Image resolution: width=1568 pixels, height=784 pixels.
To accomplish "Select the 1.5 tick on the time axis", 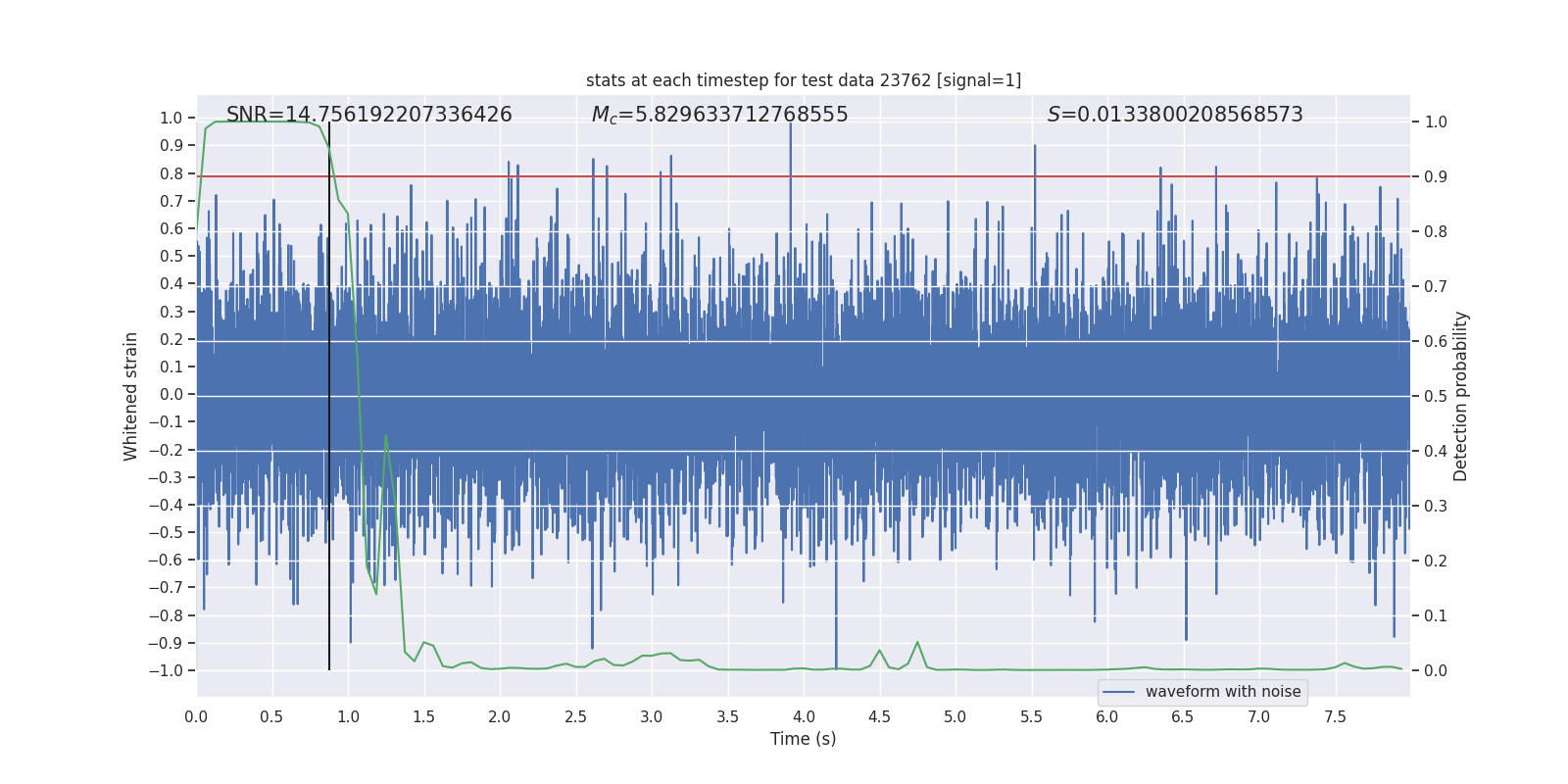I will coord(423,716).
